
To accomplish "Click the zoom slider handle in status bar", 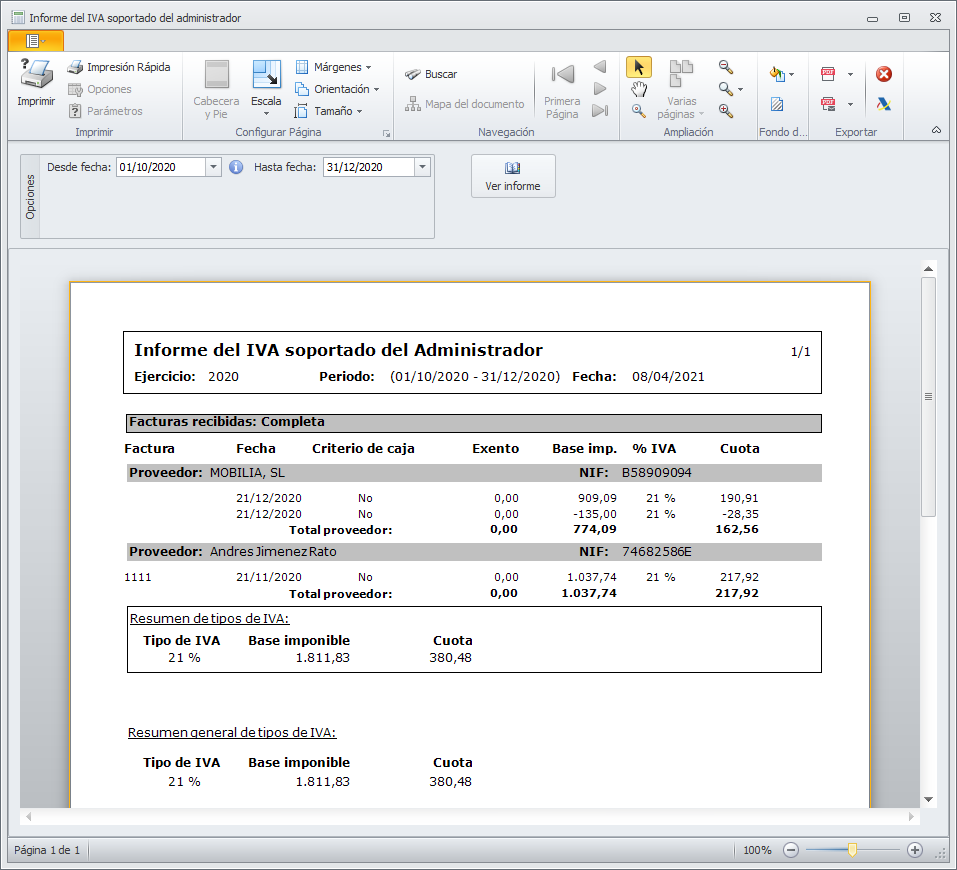I will point(852,850).
